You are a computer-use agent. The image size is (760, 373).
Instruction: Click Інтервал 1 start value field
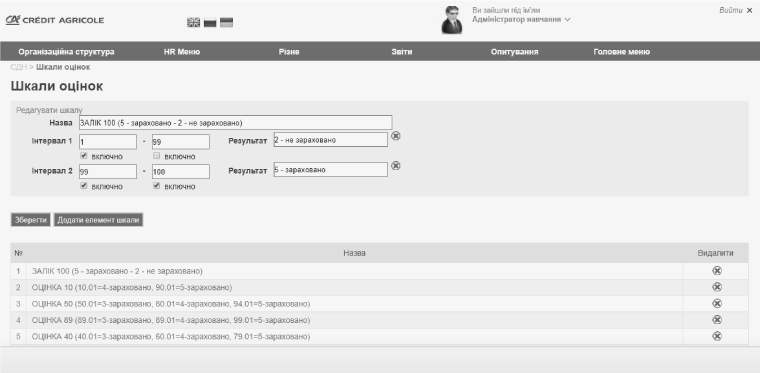point(108,142)
